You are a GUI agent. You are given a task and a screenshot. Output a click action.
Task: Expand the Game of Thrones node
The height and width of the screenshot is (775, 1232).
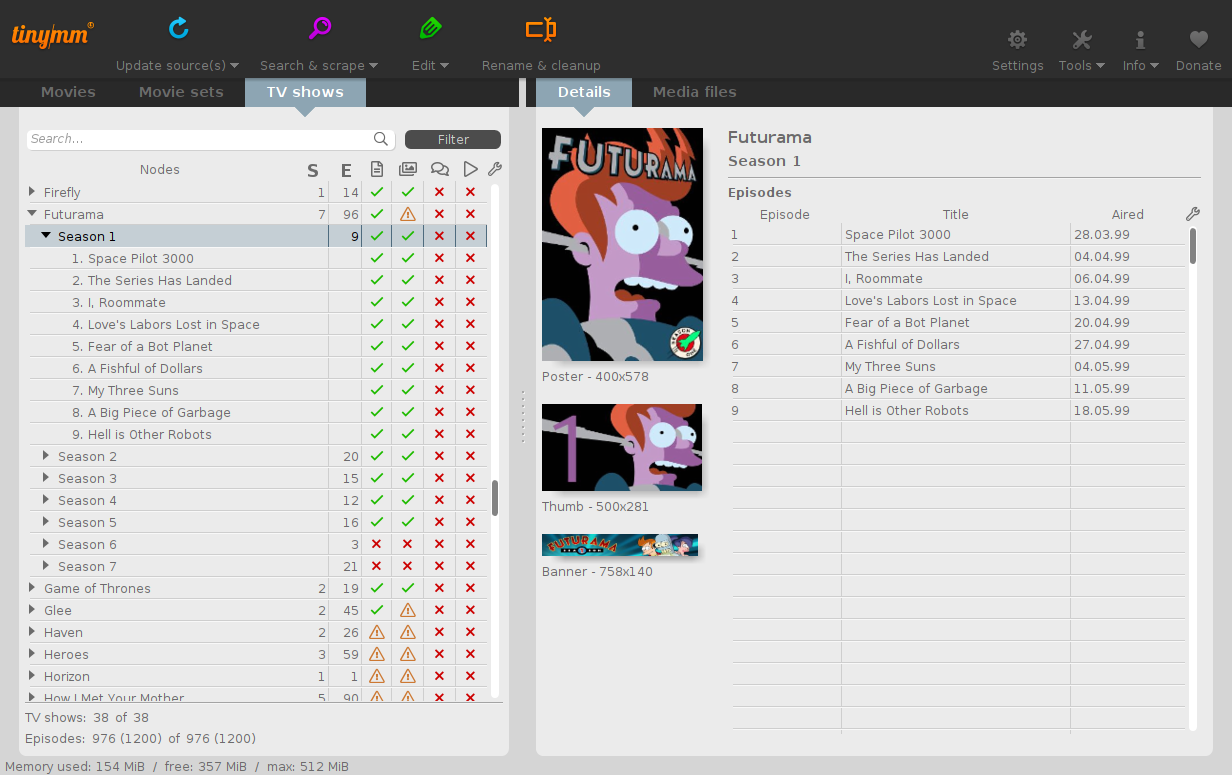[x=32, y=588]
